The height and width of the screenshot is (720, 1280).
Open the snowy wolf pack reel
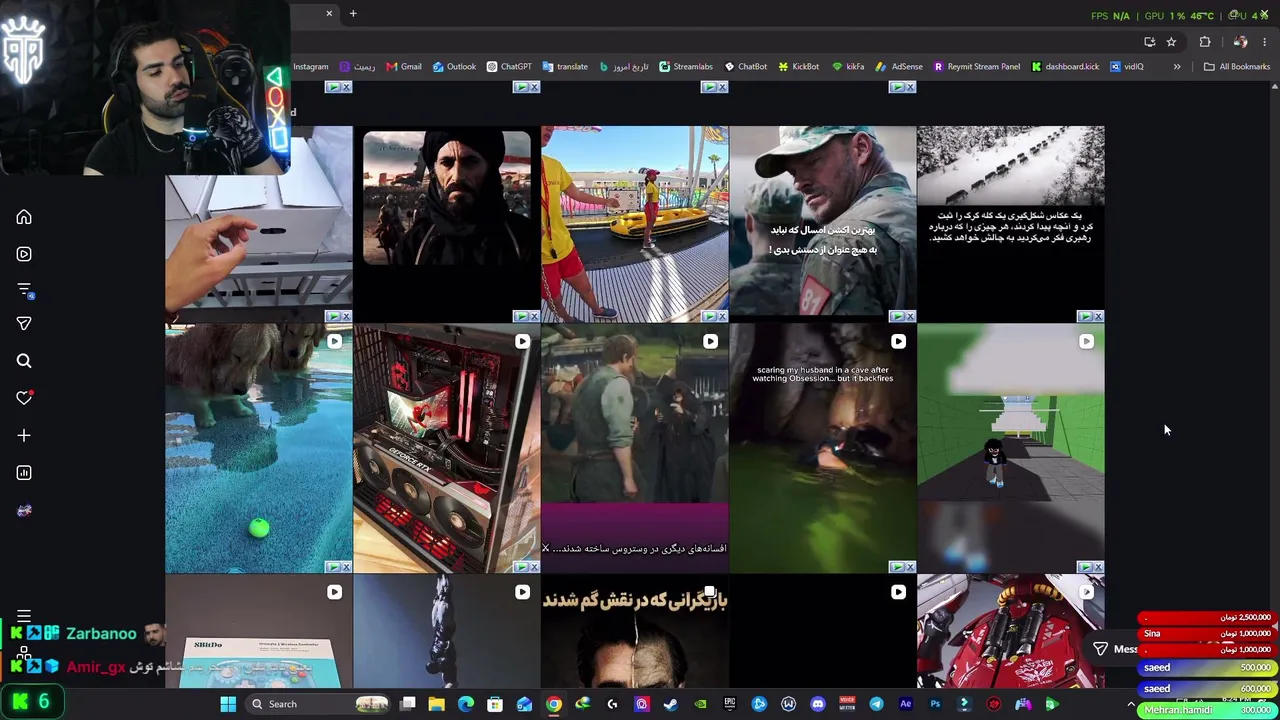point(1011,222)
